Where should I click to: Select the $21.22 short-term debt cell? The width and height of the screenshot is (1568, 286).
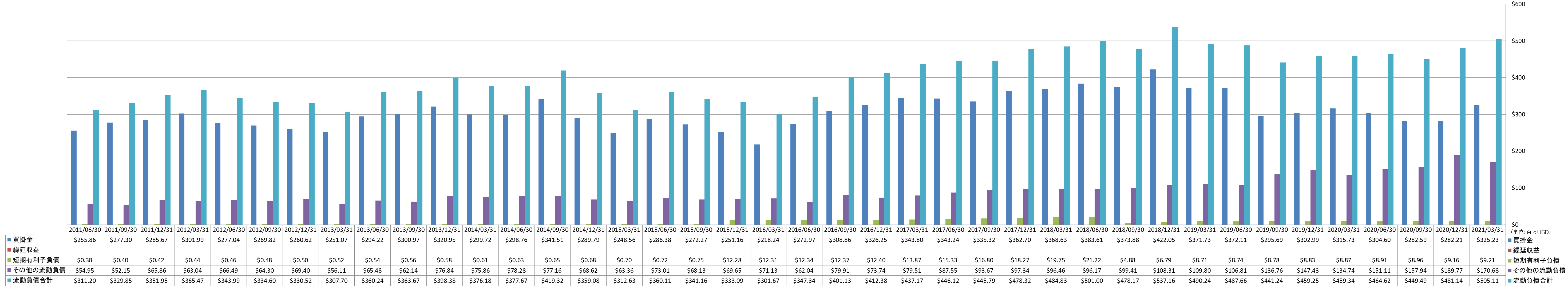point(1091,260)
